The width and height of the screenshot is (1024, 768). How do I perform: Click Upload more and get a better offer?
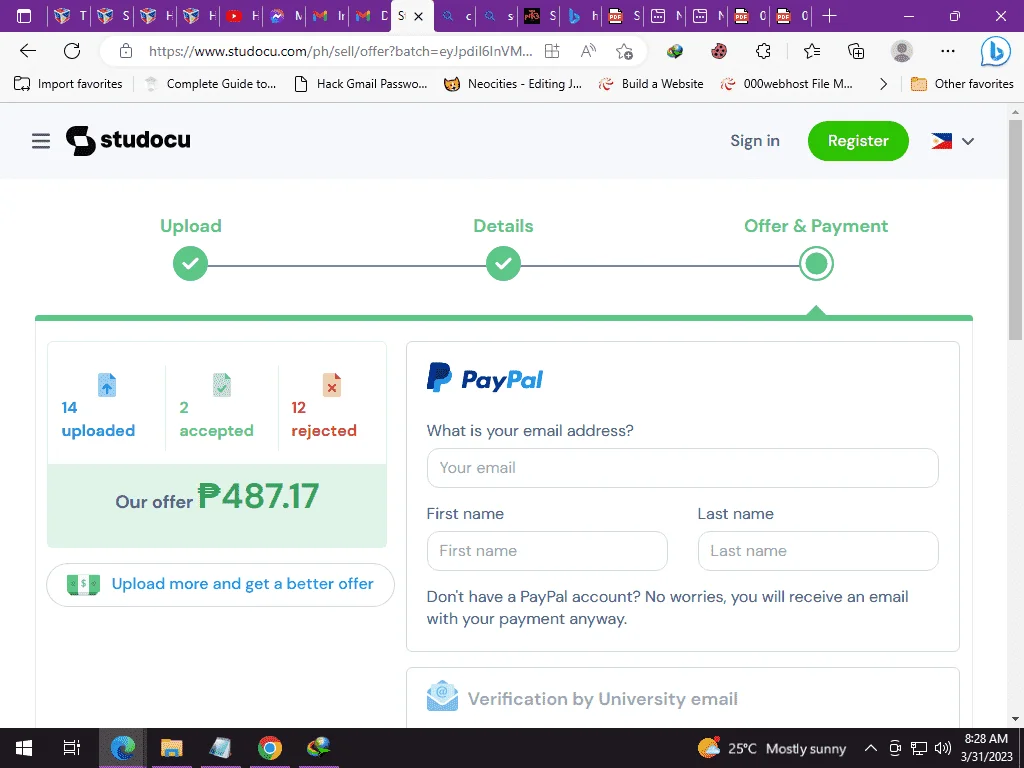(x=220, y=584)
